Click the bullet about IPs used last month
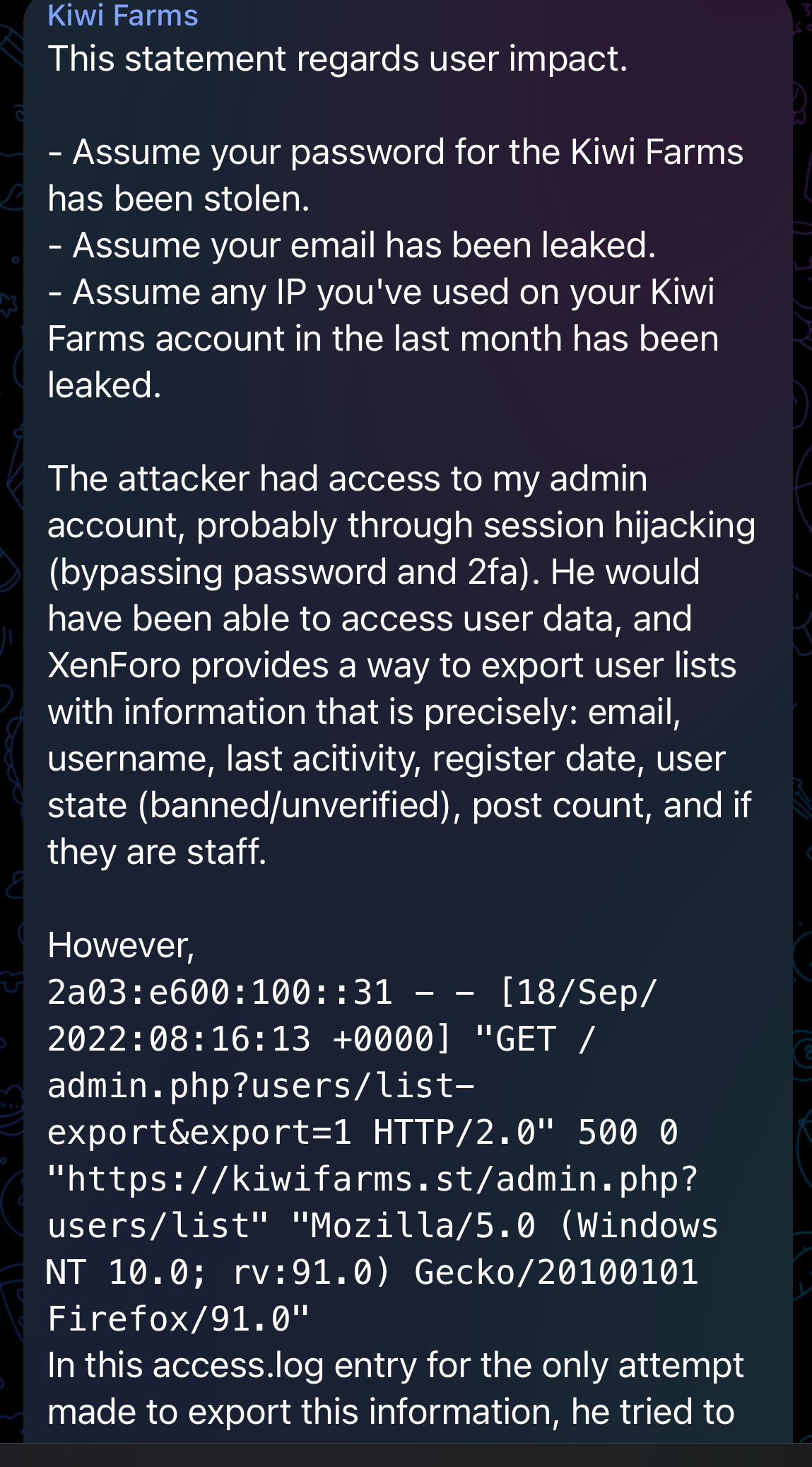The height and width of the screenshot is (1467, 812). pos(382,338)
